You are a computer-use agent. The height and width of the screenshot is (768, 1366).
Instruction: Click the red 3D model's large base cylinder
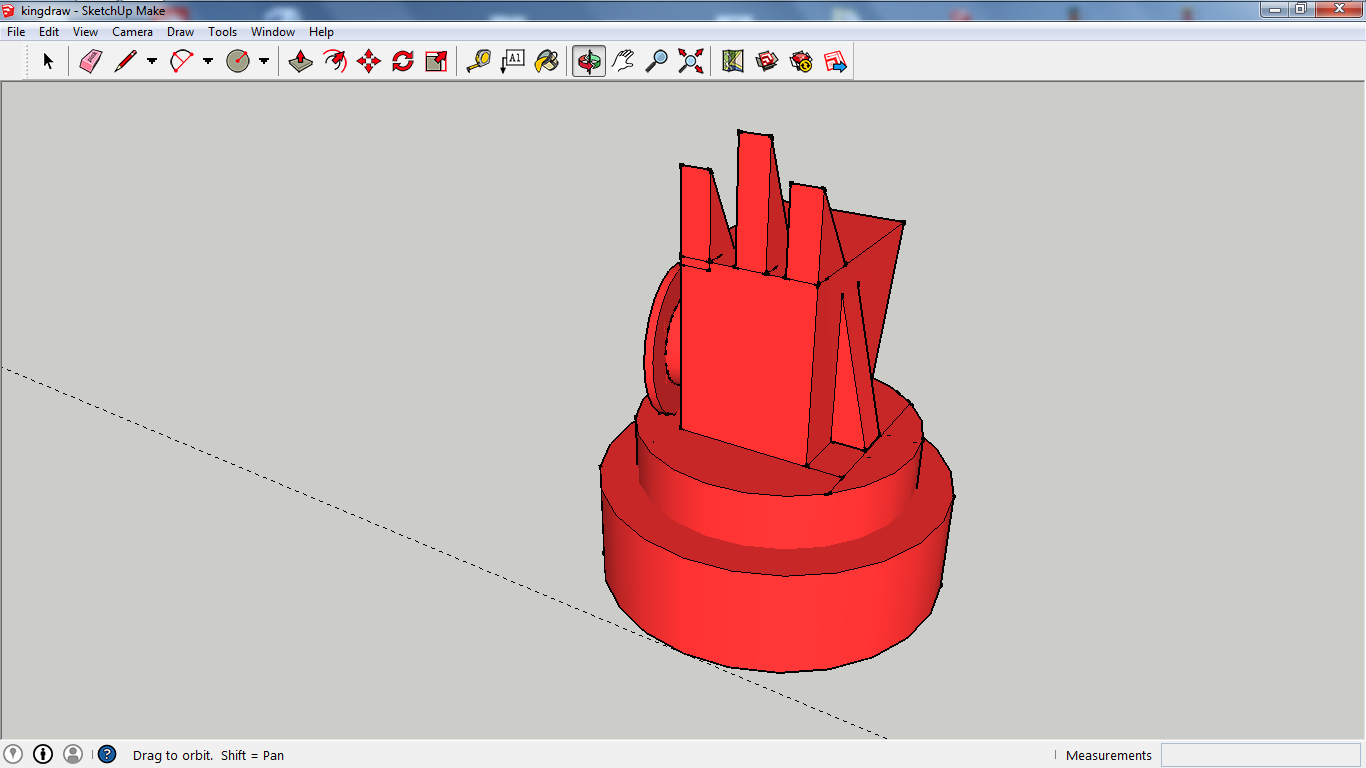[775, 610]
